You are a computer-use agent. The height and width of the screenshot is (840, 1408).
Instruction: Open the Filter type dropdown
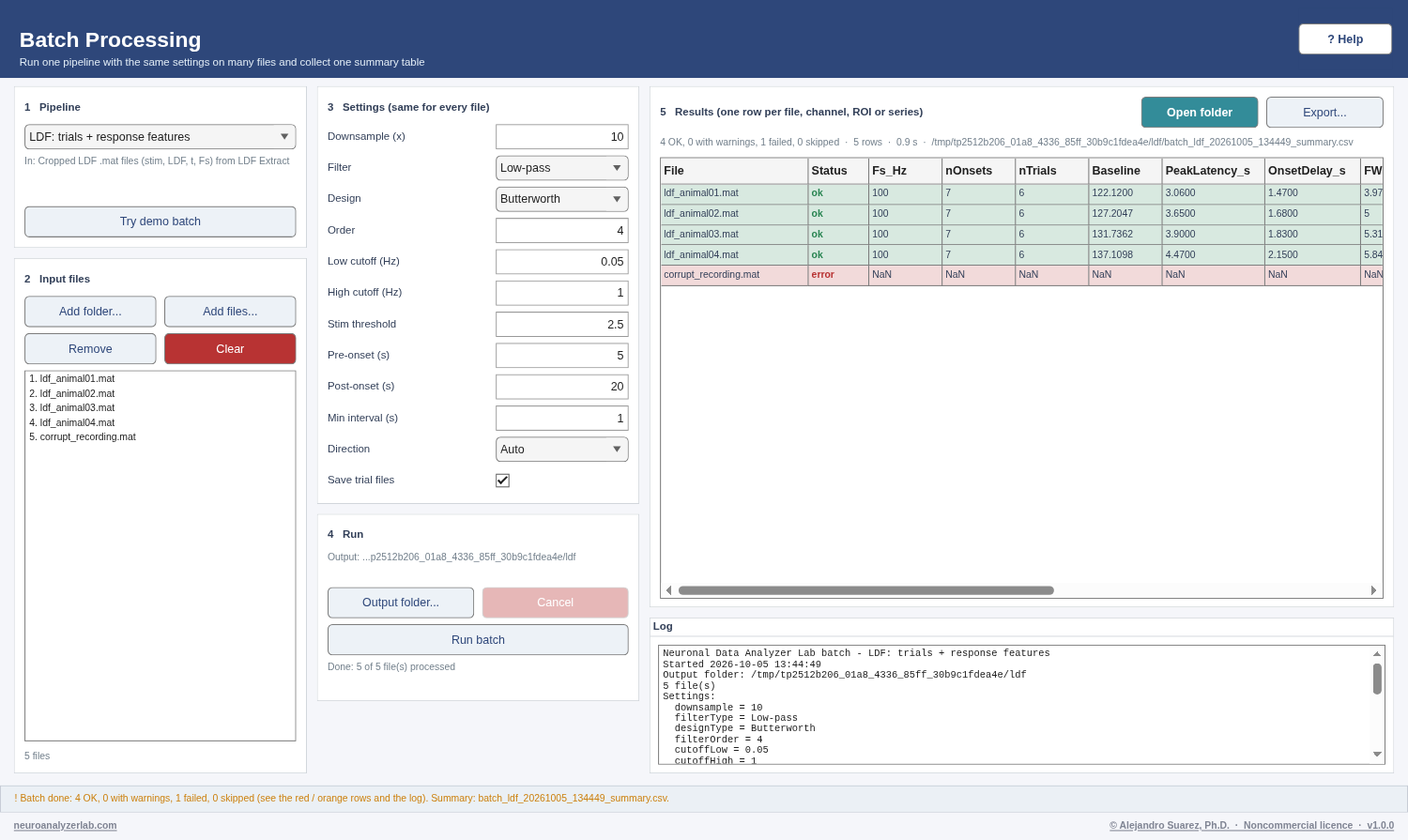(x=561, y=168)
